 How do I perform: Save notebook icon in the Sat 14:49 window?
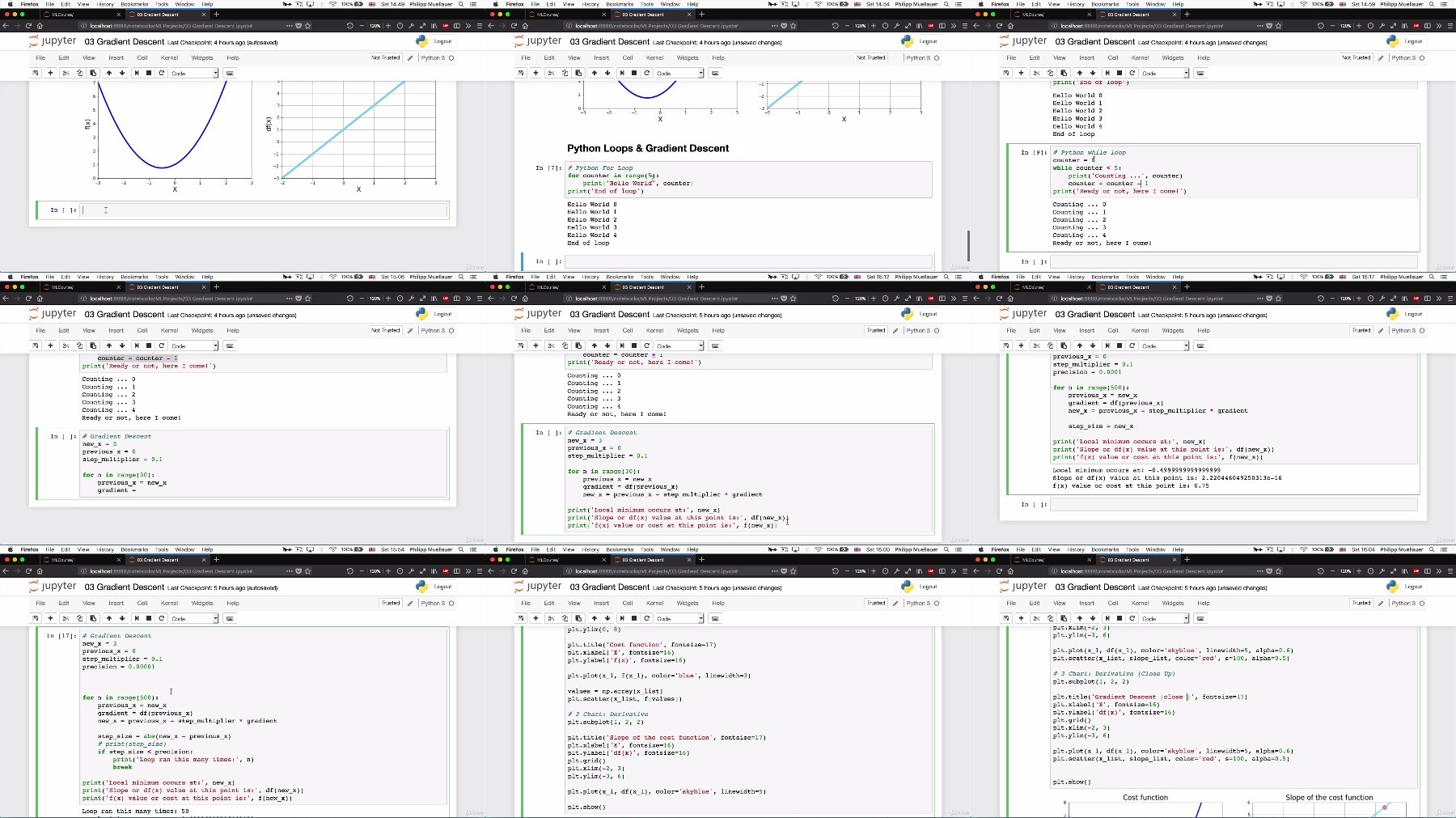(x=36, y=73)
